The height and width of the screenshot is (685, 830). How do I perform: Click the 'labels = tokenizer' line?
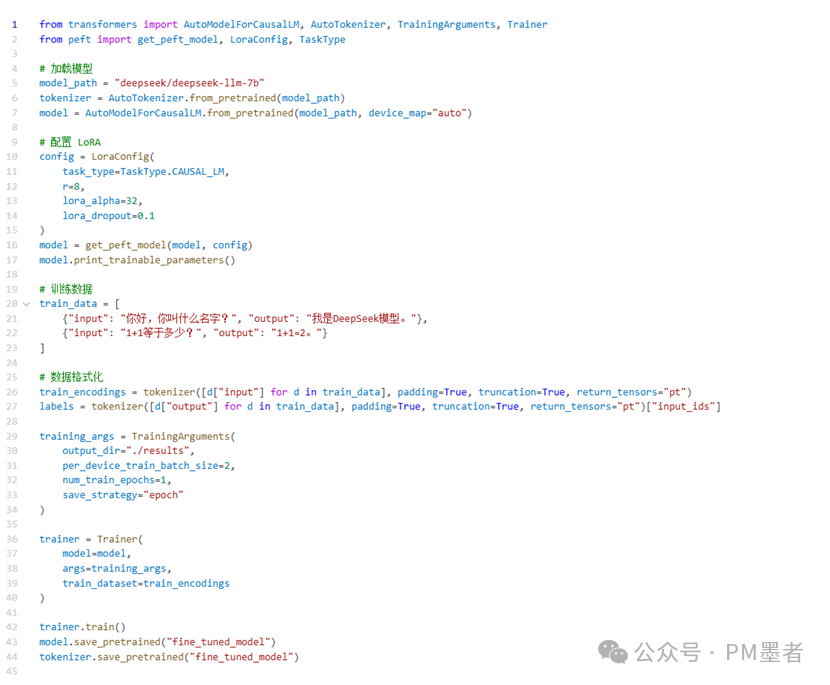(x=380, y=407)
